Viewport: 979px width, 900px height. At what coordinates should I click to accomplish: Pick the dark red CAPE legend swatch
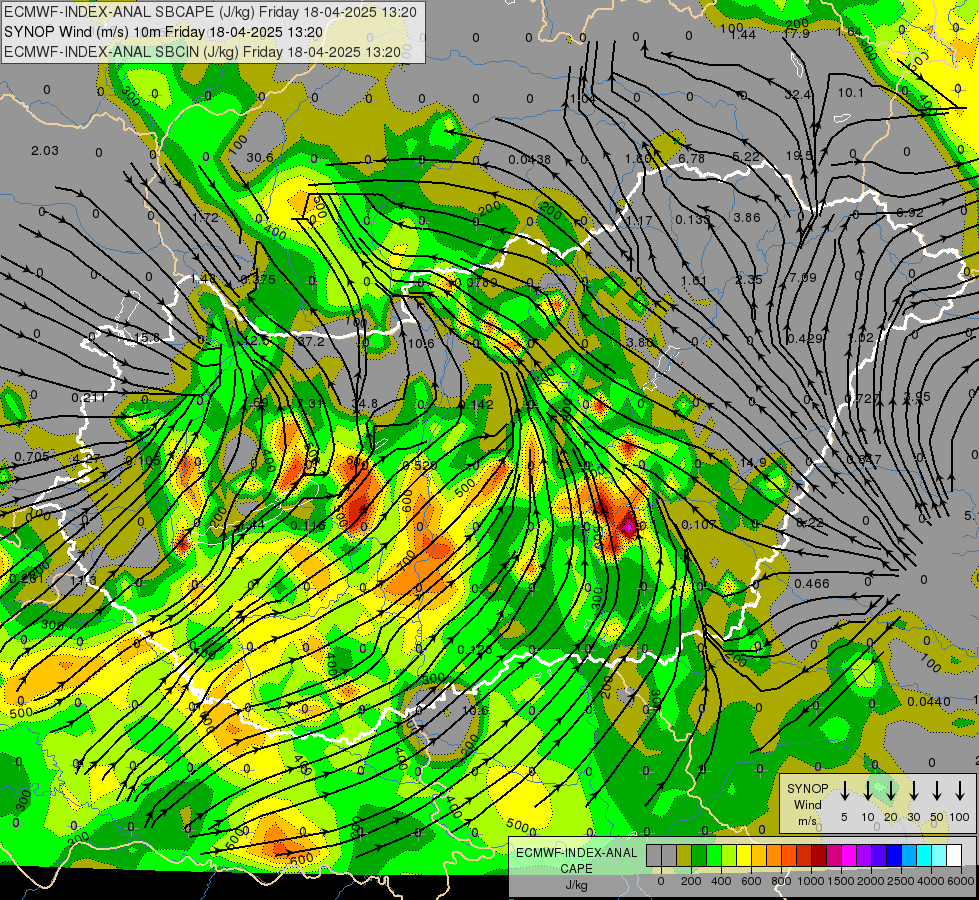(820, 856)
